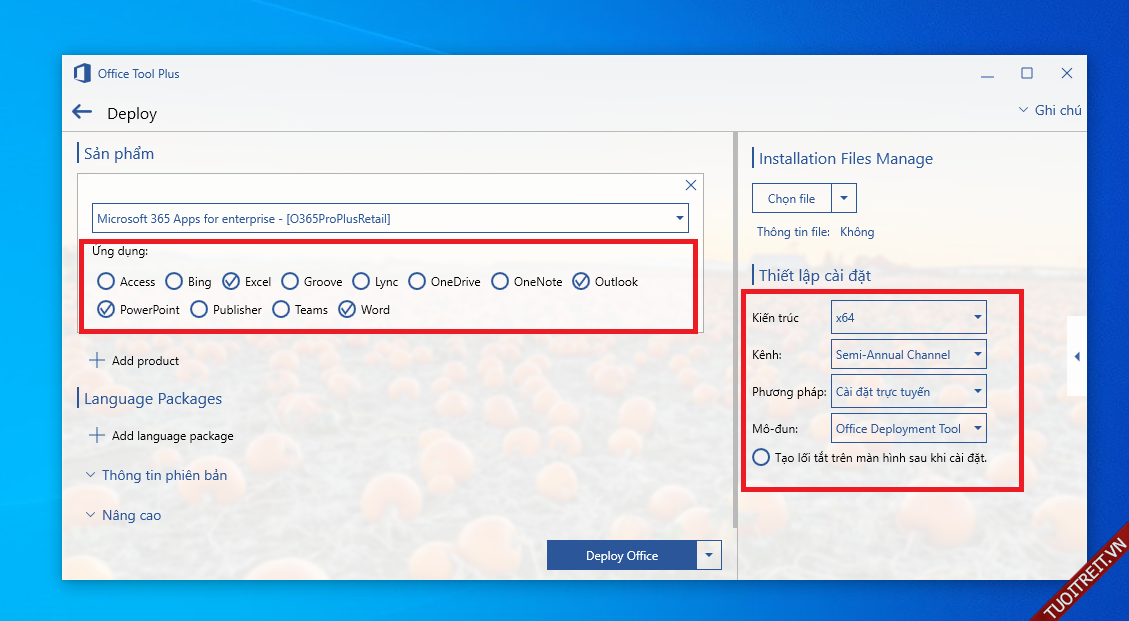This screenshot has width=1129, height=621.
Task: Enable the Access application checkbox
Action: [106, 282]
